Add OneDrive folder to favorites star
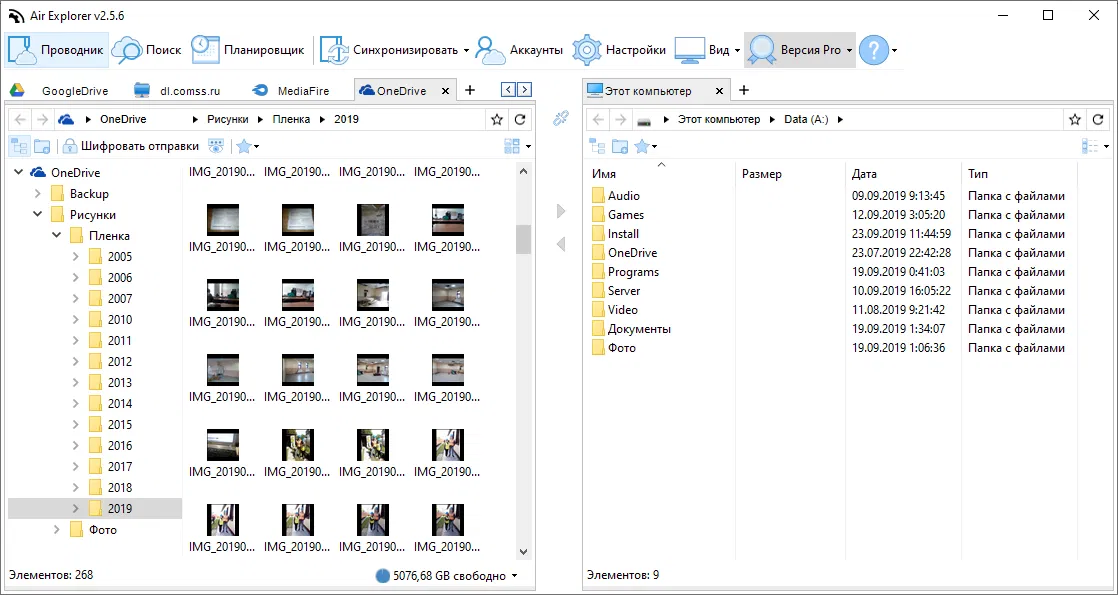Screen dimensions: 1118x595 [x=498, y=119]
